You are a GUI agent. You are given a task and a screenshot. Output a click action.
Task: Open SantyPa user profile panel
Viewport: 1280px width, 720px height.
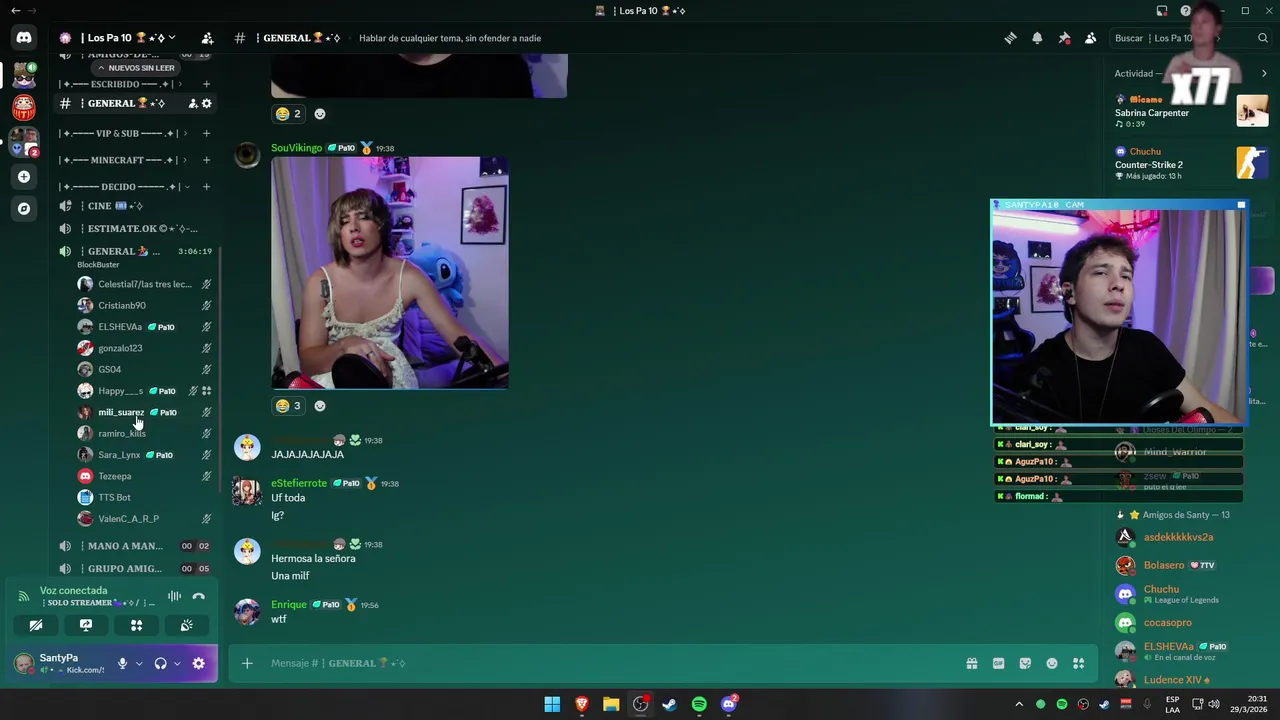(60, 663)
